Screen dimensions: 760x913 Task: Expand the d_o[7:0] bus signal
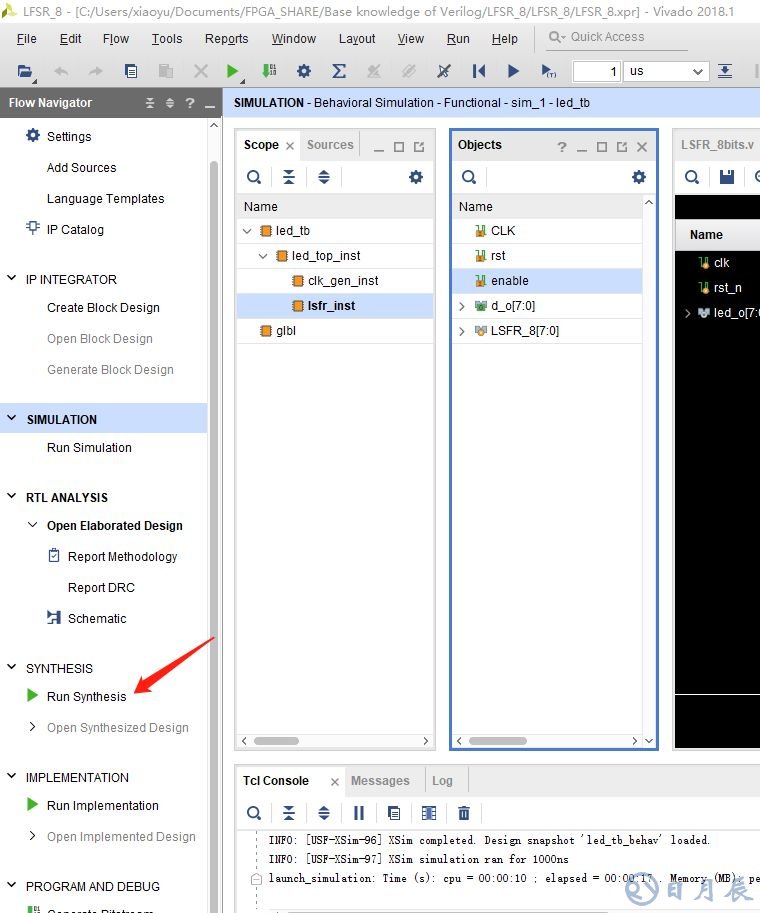coord(462,306)
